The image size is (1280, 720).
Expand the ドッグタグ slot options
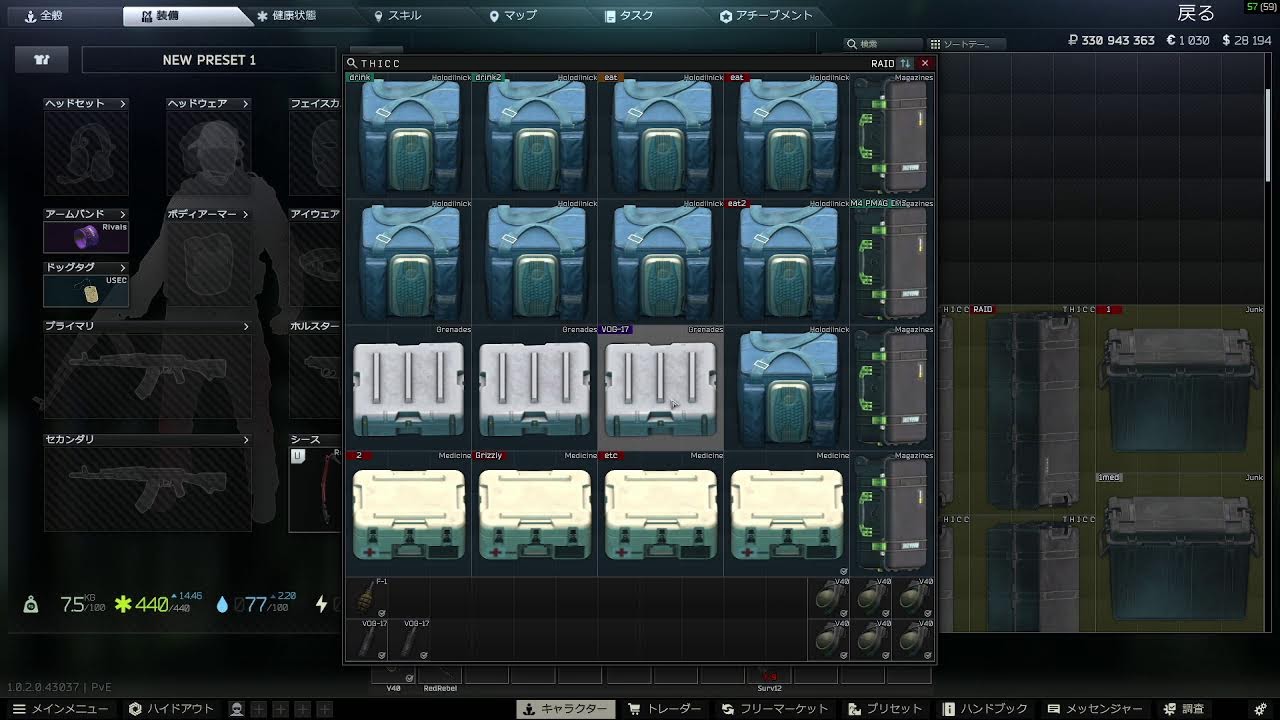pos(123,268)
